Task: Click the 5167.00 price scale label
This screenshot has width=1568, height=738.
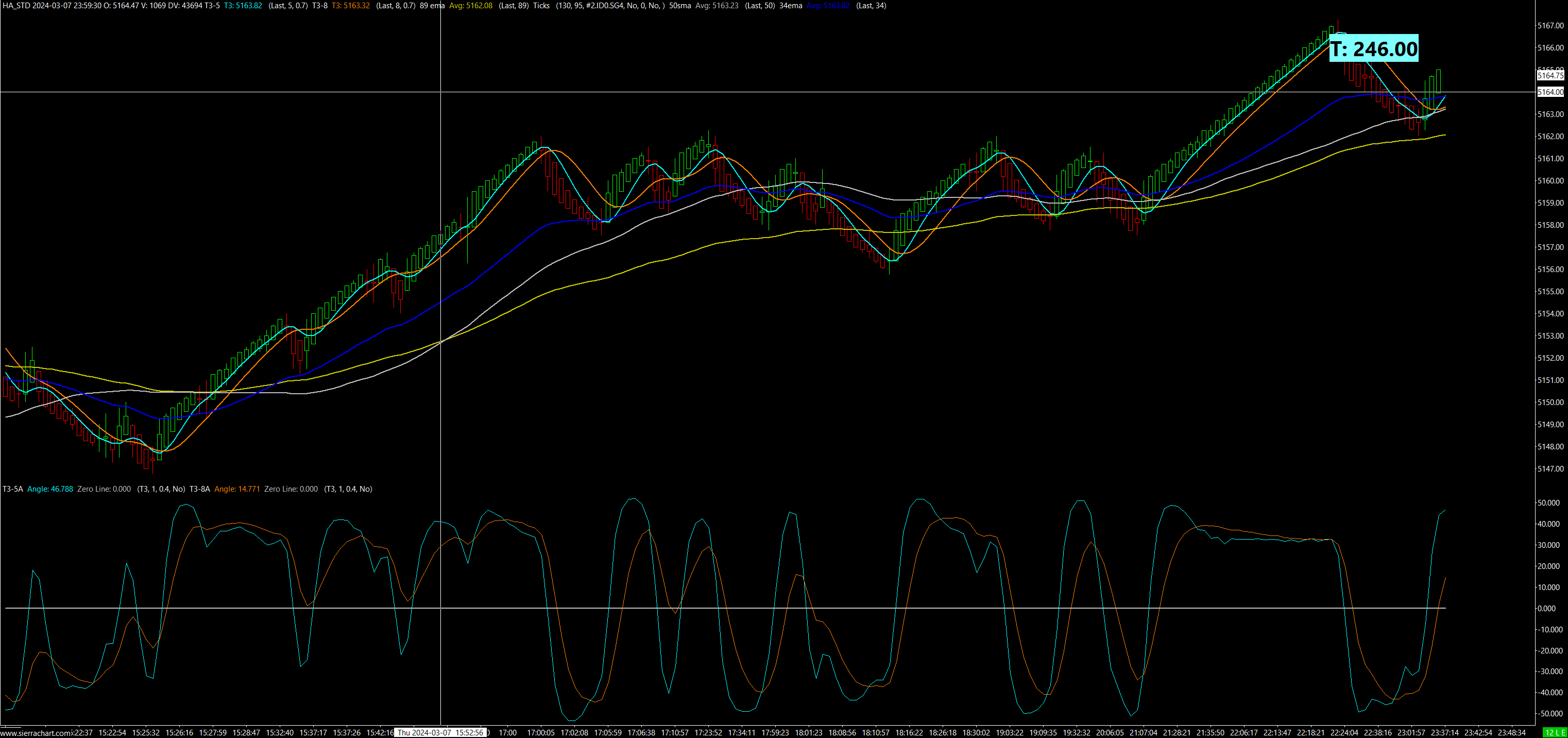Action: [1550, 26]
